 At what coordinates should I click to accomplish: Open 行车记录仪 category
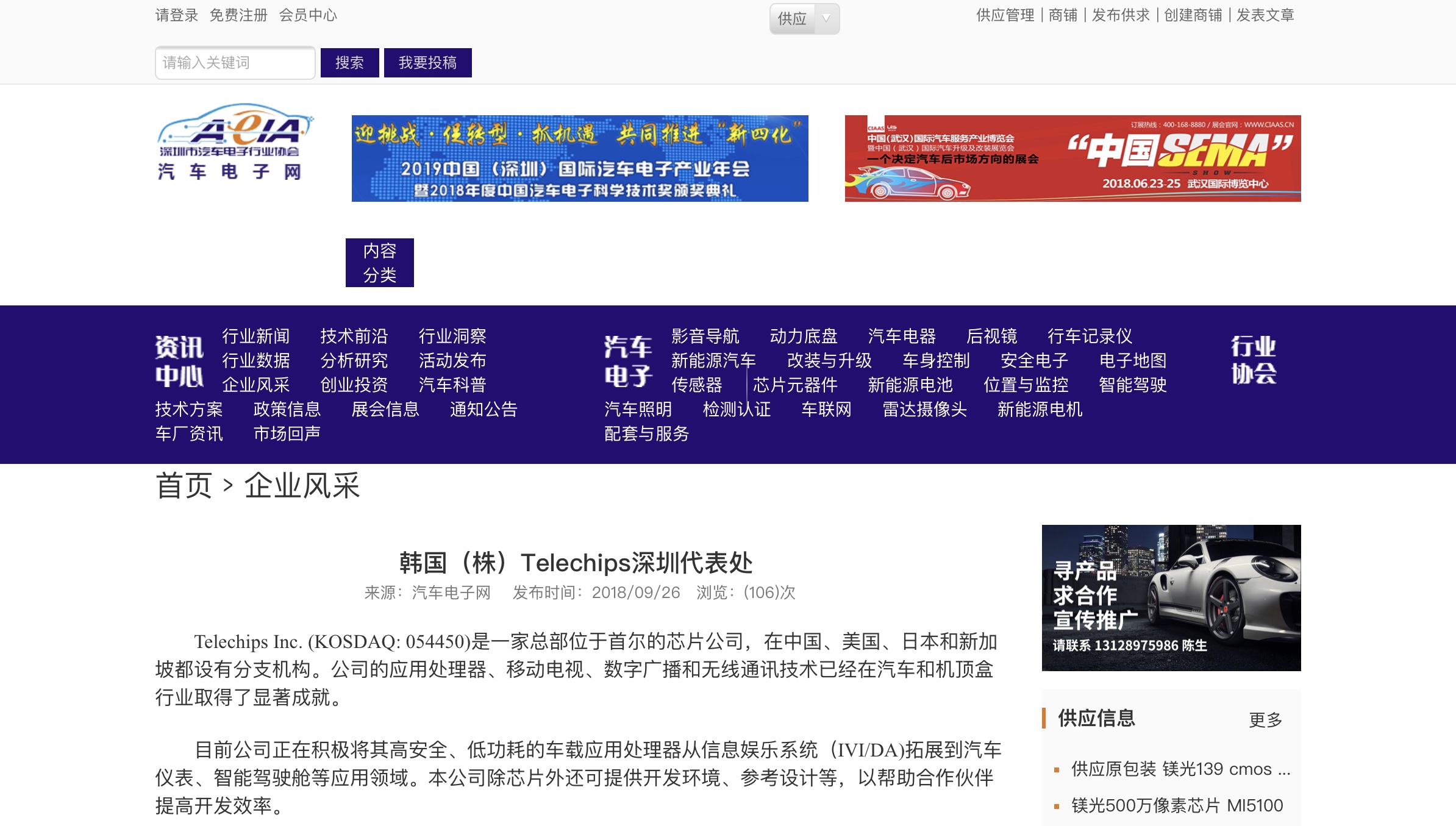(1090, 336)
